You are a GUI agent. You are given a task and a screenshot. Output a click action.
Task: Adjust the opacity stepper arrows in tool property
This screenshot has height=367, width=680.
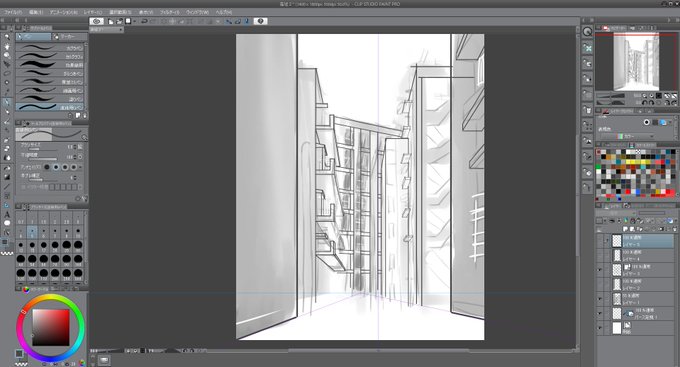75,157
